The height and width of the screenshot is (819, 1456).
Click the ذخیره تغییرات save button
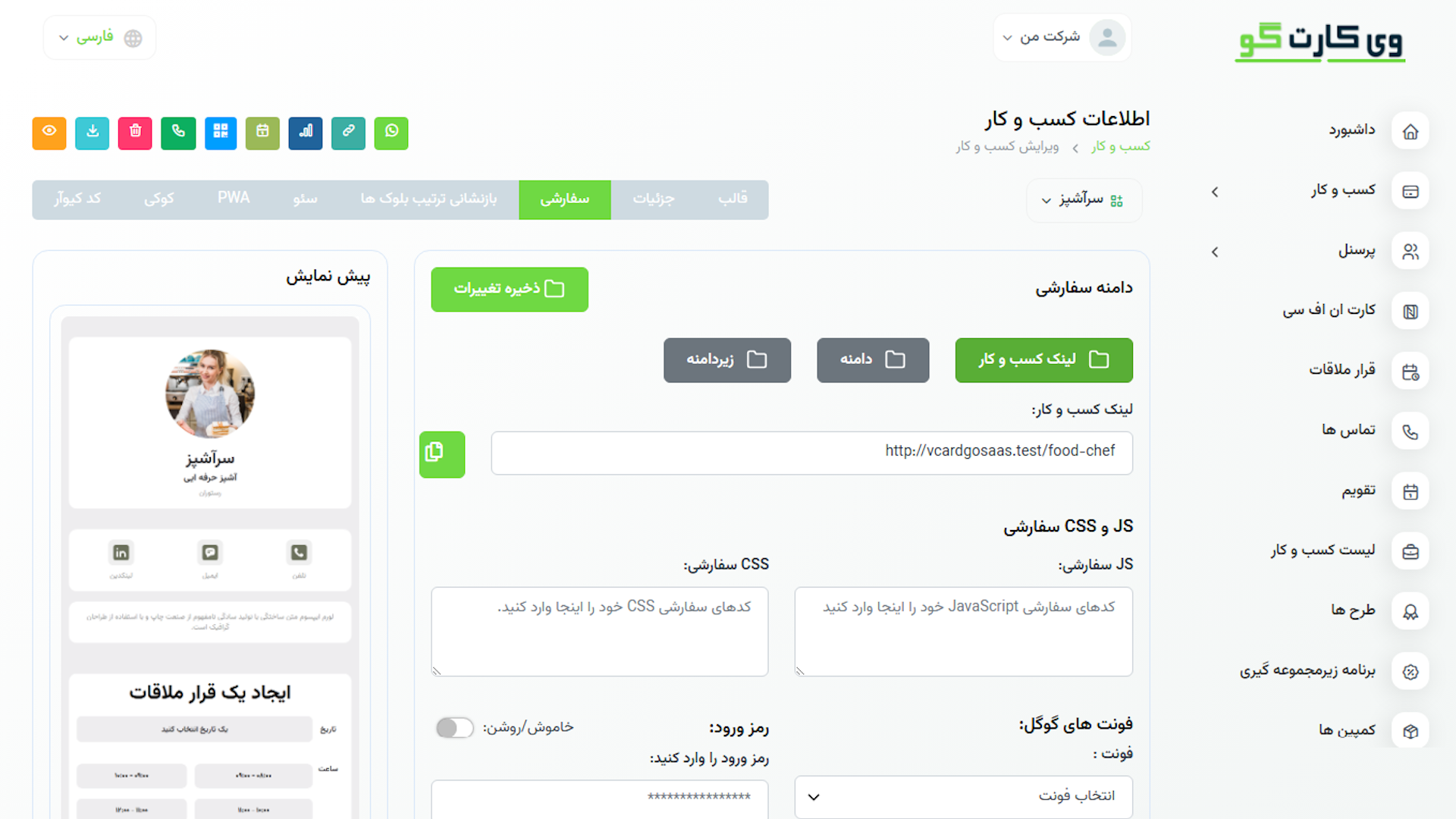click(510, 289)
